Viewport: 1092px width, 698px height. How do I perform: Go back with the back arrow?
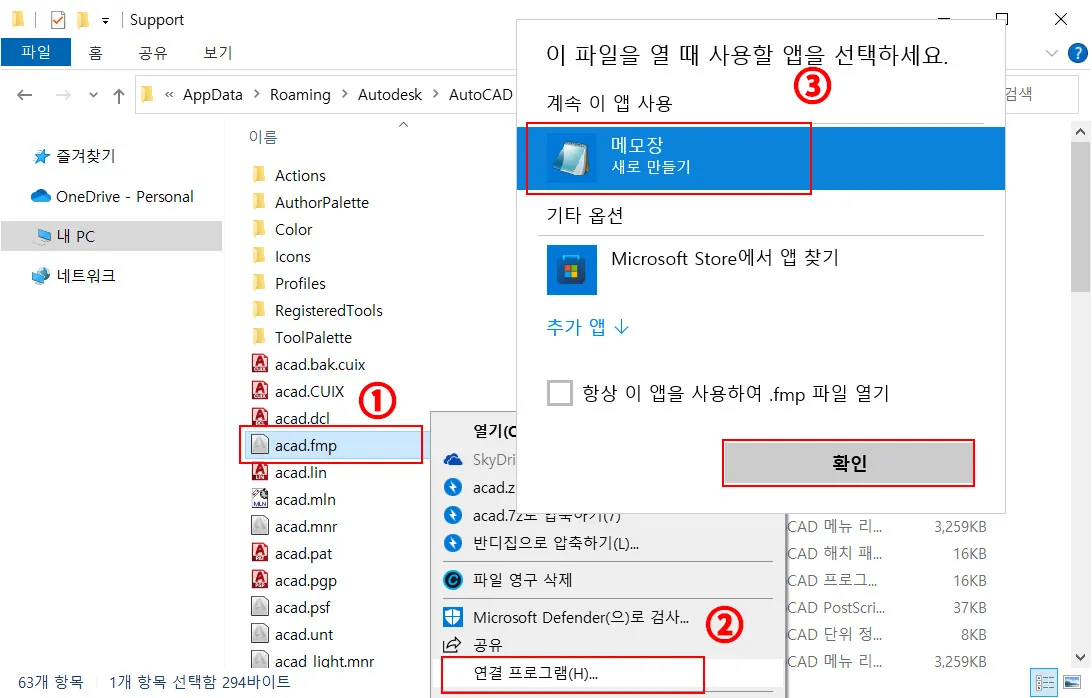click(25, 95)
